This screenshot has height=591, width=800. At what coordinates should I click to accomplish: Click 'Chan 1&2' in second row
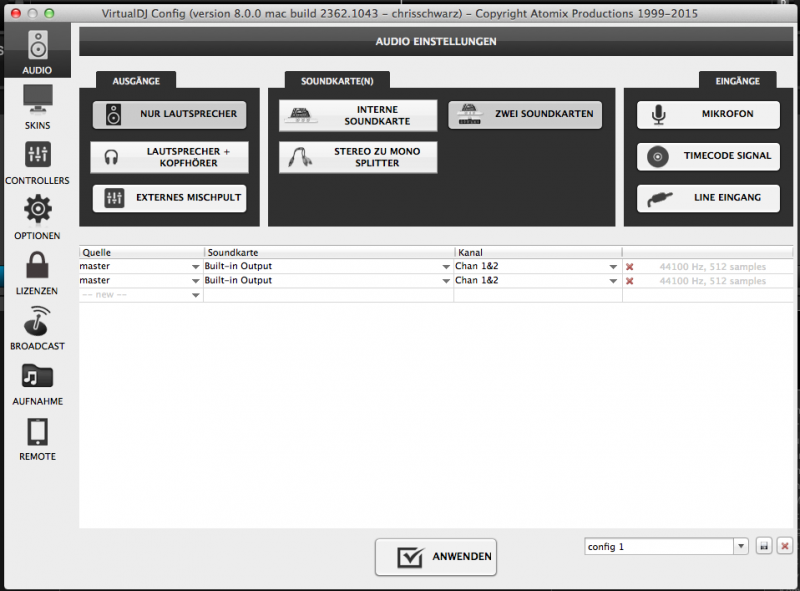pos(477,280)
